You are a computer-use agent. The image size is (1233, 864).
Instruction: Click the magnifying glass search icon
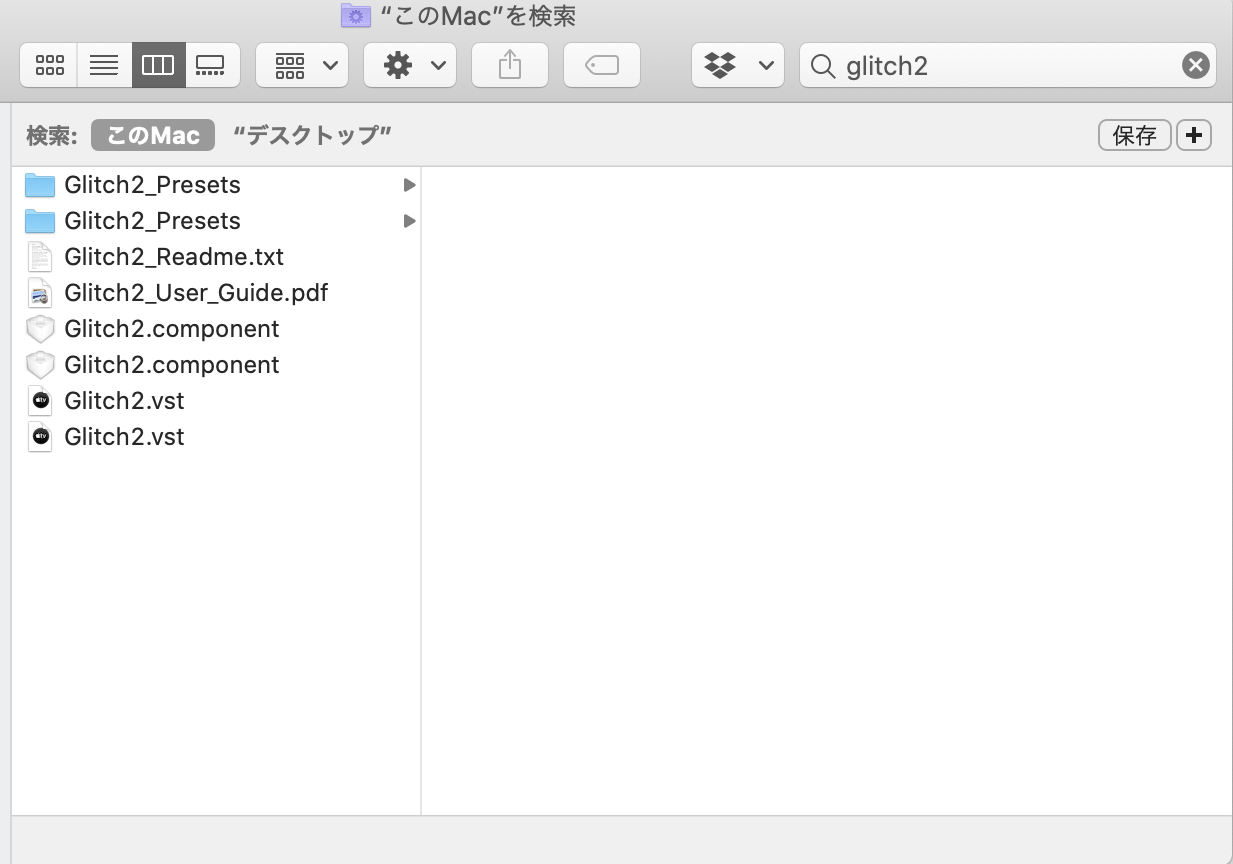tap(823, 66)
